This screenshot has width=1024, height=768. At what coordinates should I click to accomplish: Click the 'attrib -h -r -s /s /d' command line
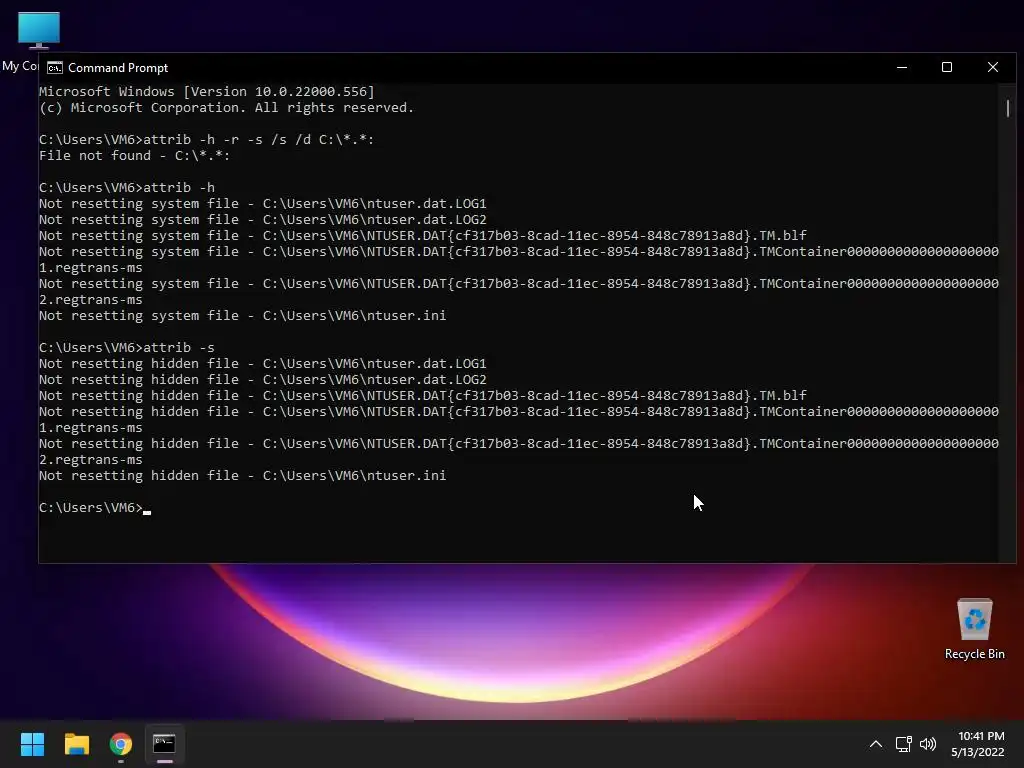click(206, 140)
